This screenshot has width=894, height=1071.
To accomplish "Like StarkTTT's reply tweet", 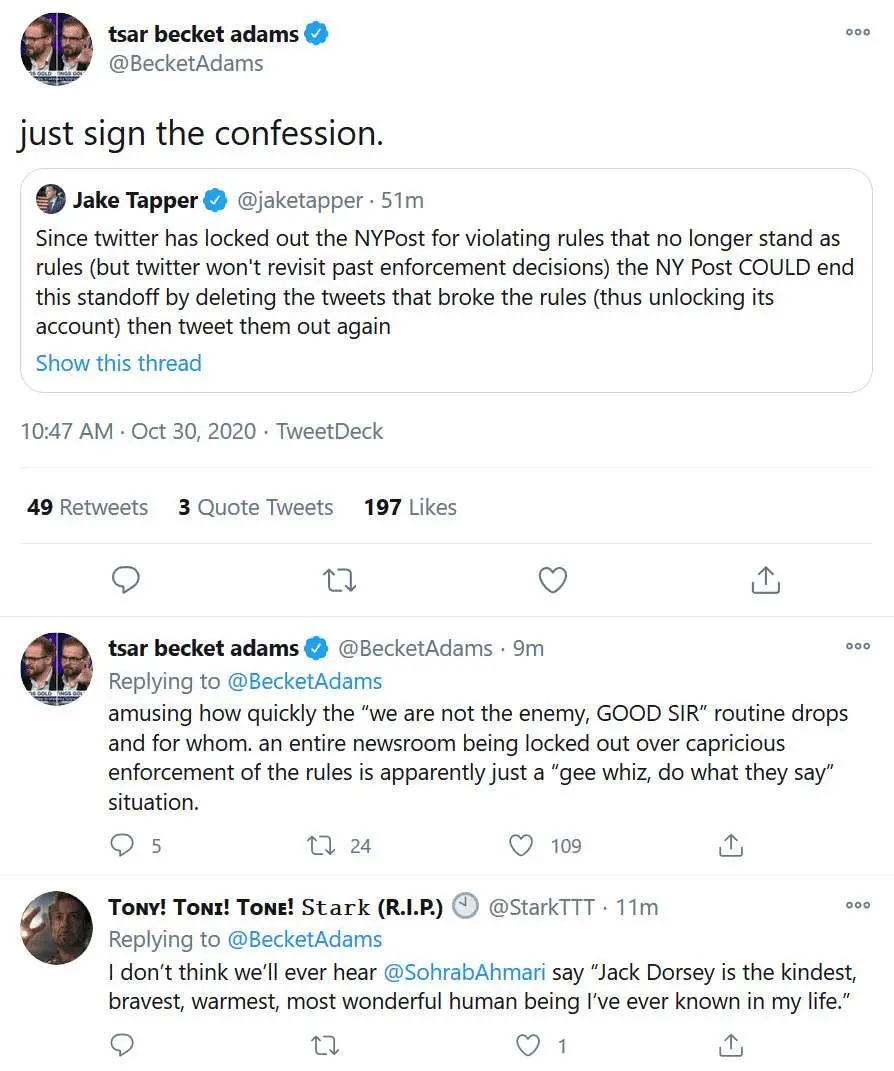I will click(527, 1046).
